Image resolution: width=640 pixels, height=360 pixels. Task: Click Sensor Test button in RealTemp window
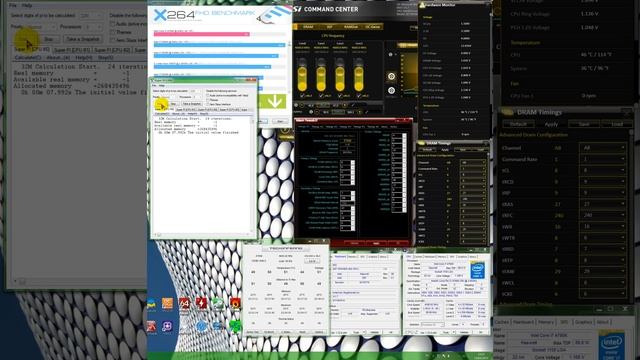[253, 332]
